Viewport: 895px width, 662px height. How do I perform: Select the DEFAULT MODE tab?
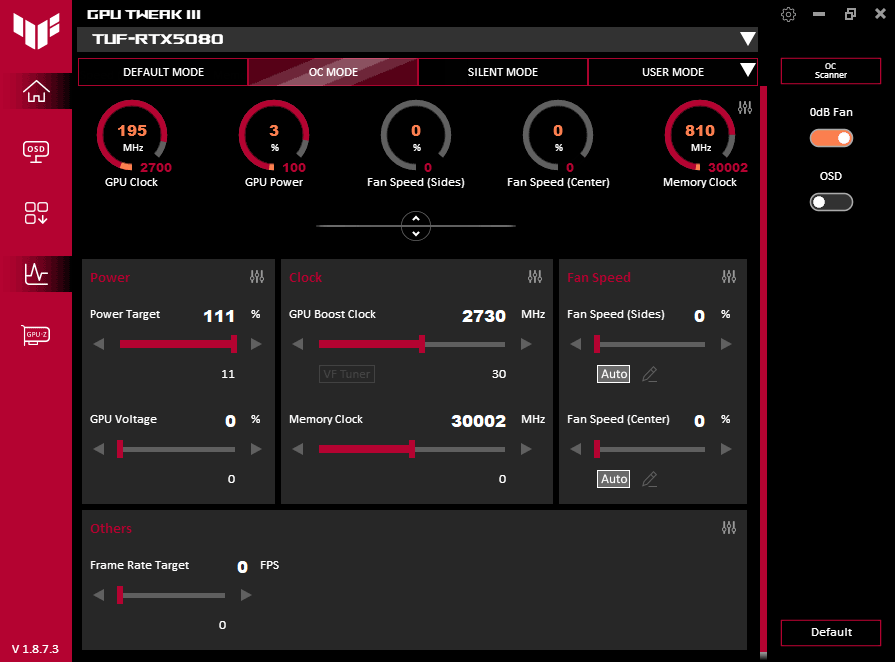coord(163,71)
